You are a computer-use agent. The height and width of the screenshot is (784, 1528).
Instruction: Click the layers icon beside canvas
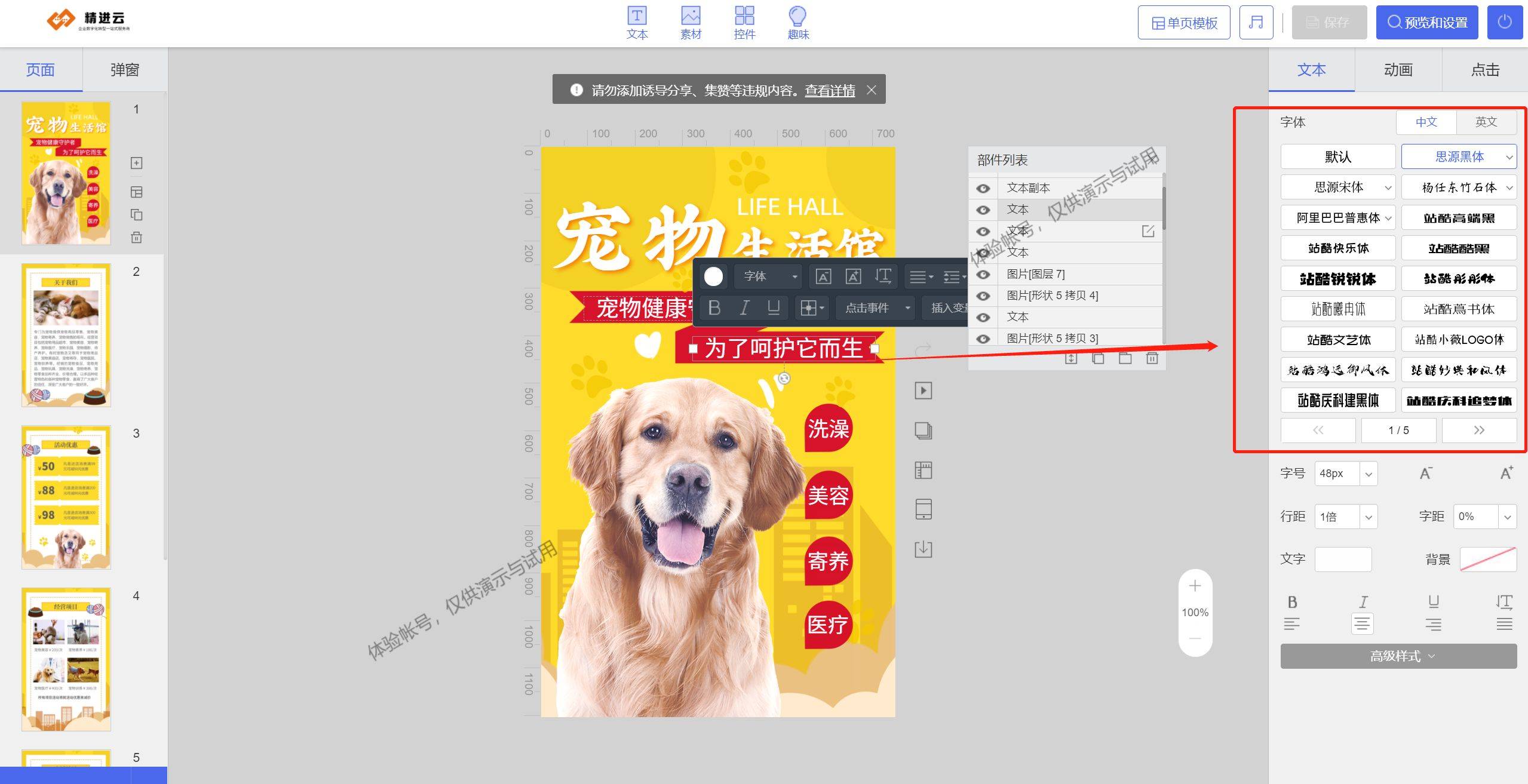[x=923, y=431]
